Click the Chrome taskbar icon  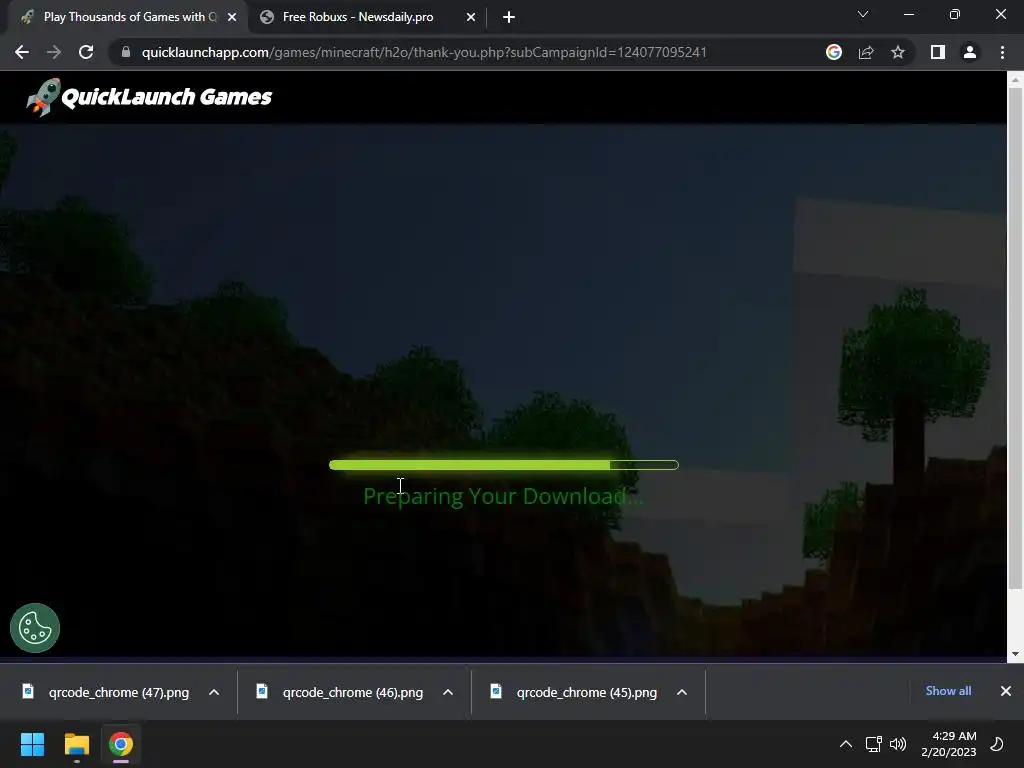[x=121, y=744]
